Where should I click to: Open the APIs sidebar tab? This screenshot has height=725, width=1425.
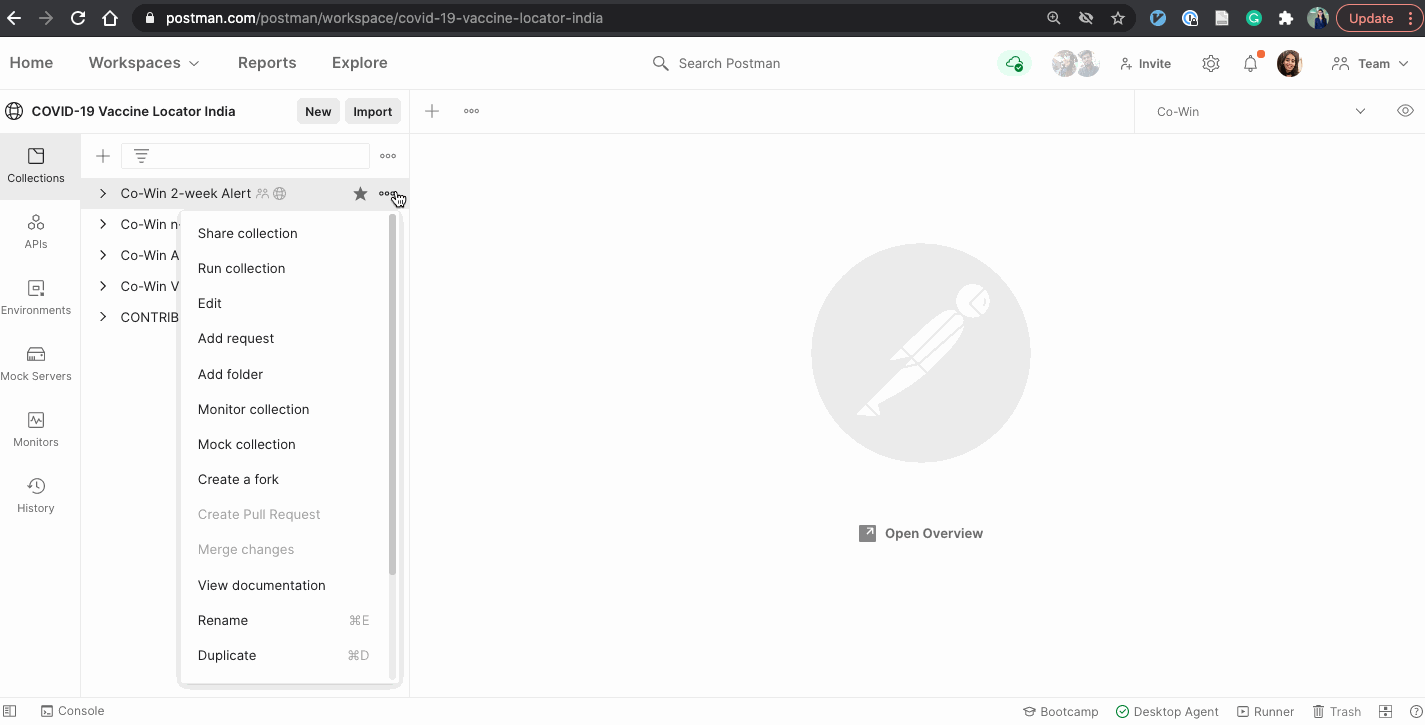tap(36, 232)
